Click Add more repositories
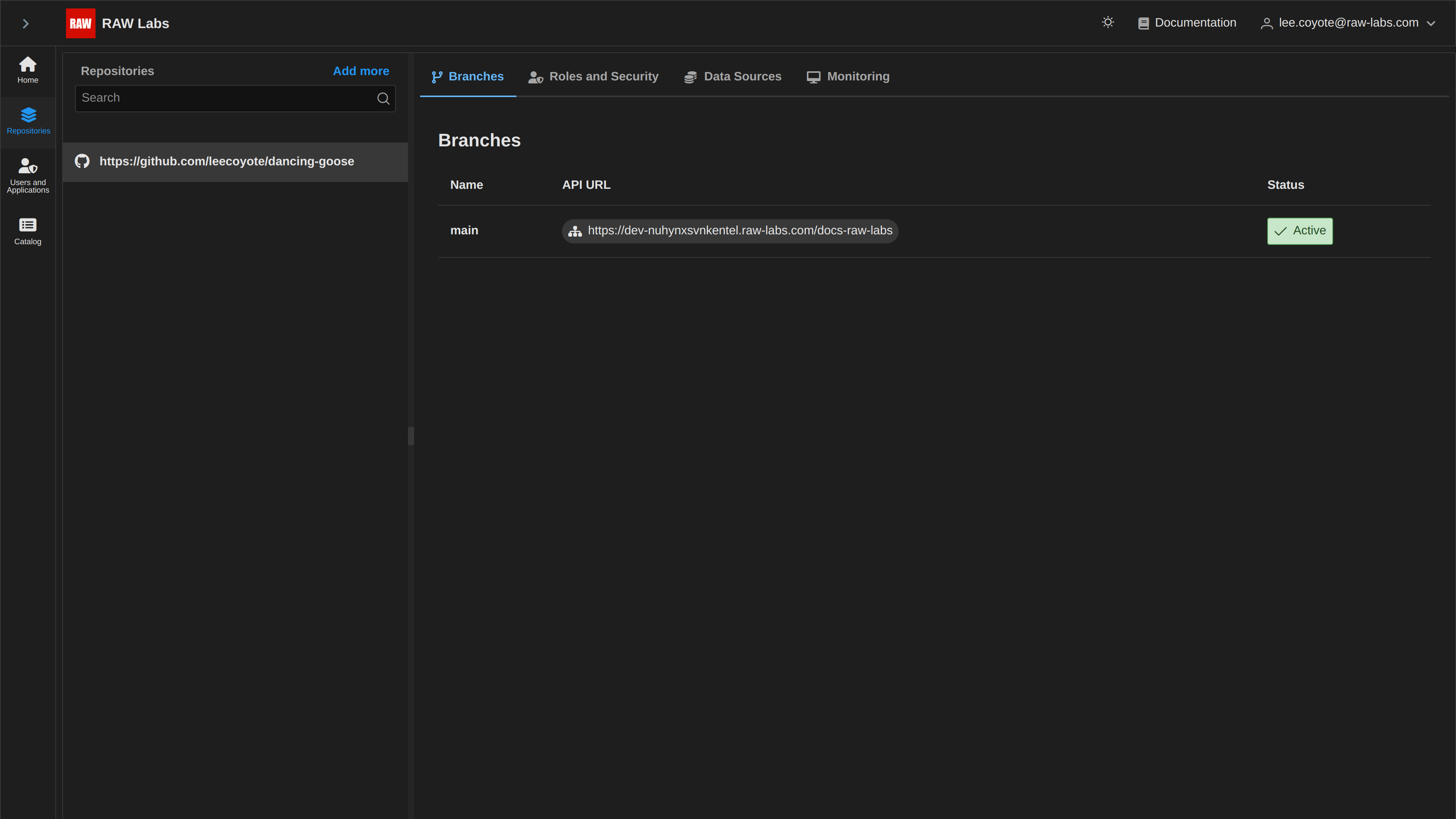1456x819 pixels. click(x=361, y=71)
